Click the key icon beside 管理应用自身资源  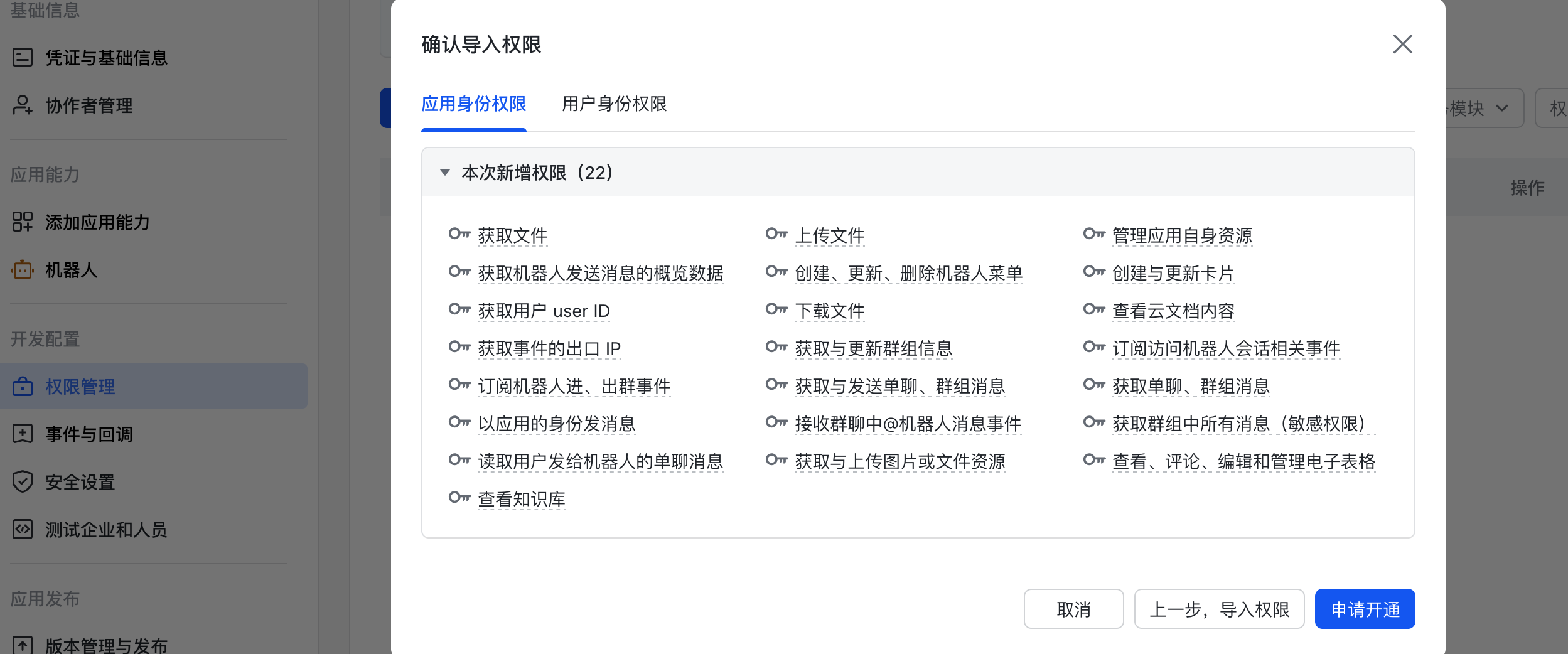coord(1094,235)
